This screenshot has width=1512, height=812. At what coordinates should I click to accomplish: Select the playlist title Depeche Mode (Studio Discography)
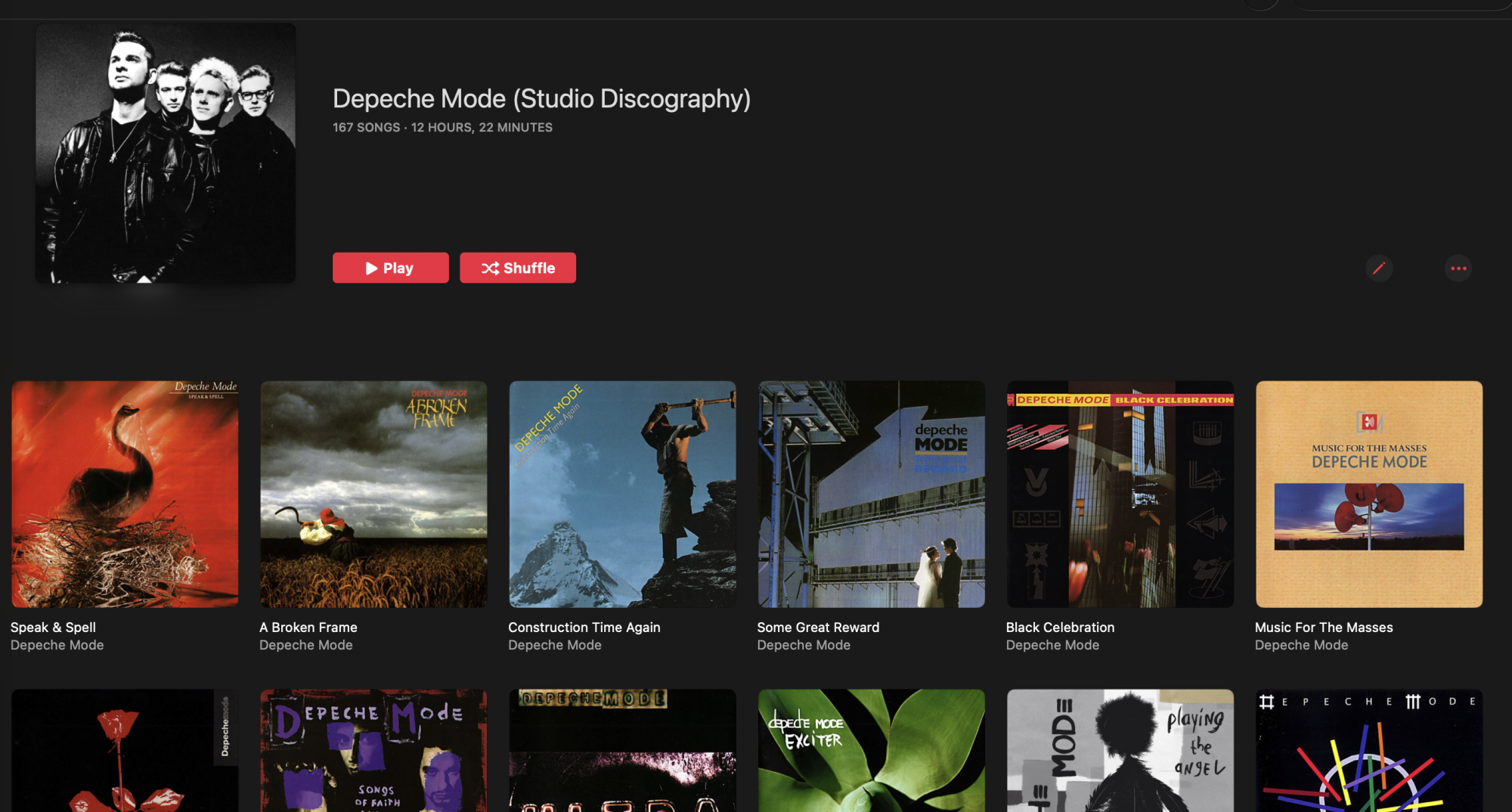pyautogui.click(x=541, y=98)
